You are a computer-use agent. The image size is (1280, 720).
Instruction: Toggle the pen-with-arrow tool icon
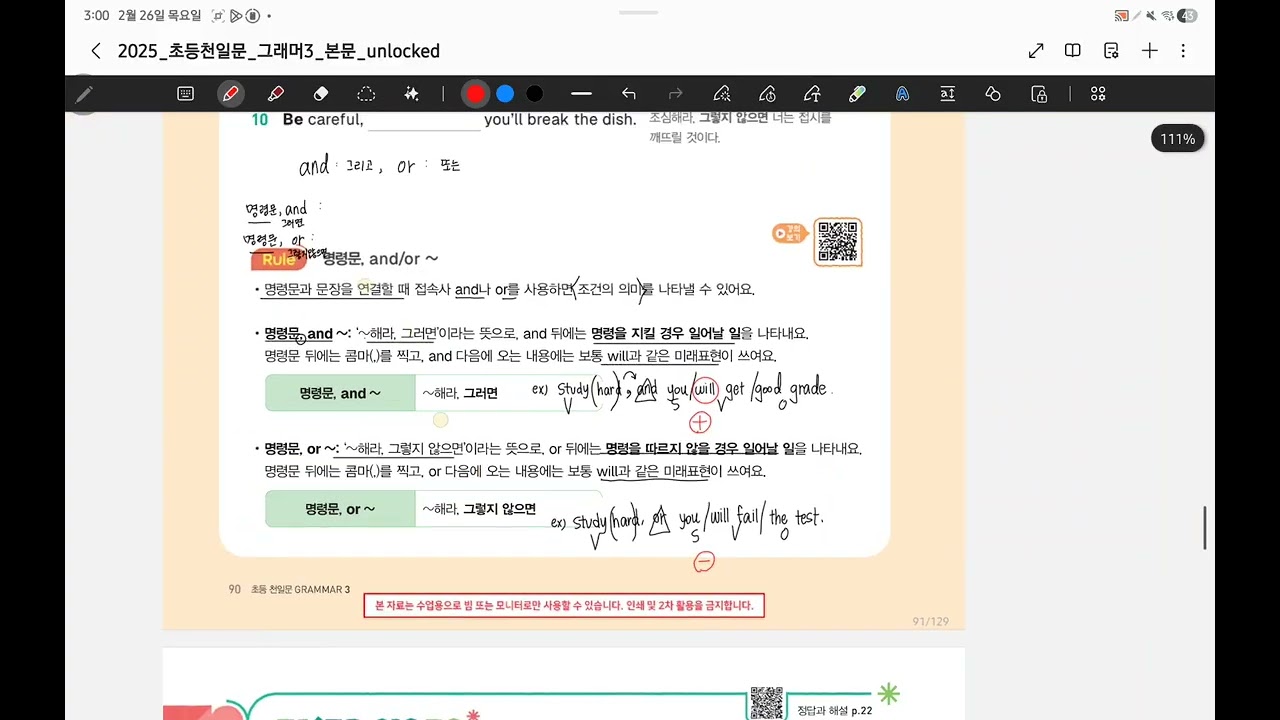(x=812, y=93)
